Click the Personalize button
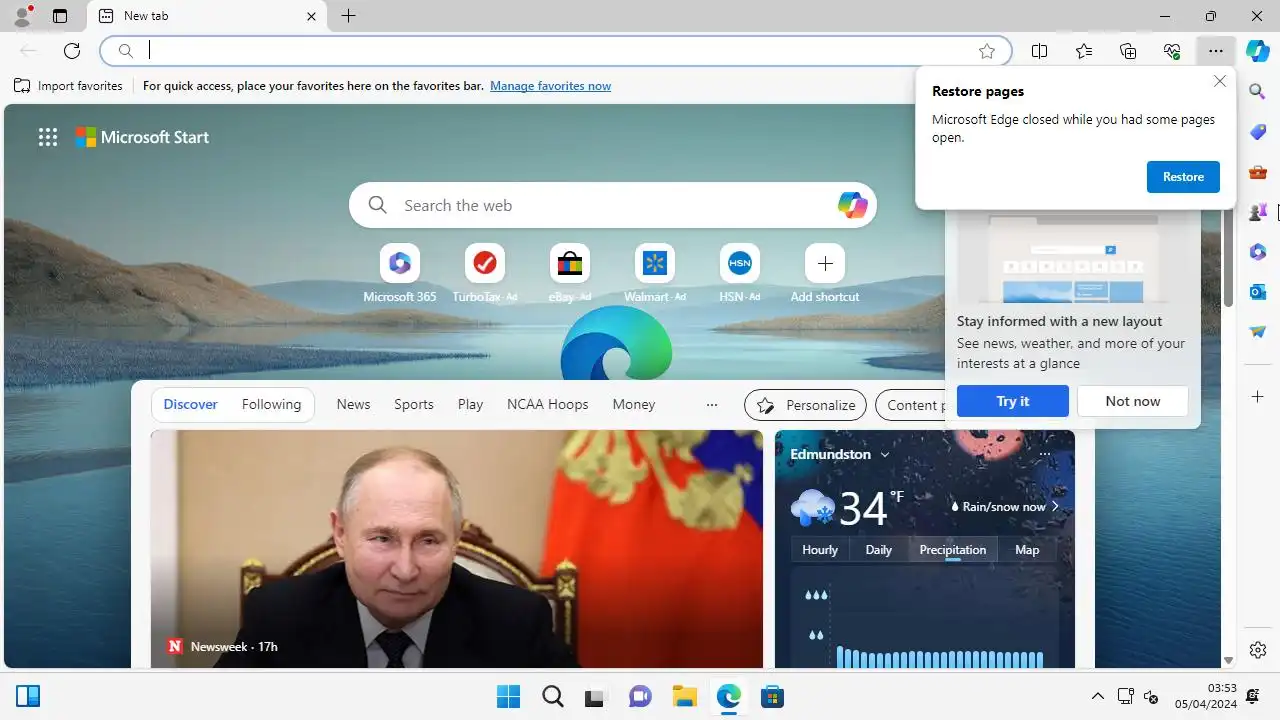This screenshot has width=1280, height=720. (x=805, y=405)
